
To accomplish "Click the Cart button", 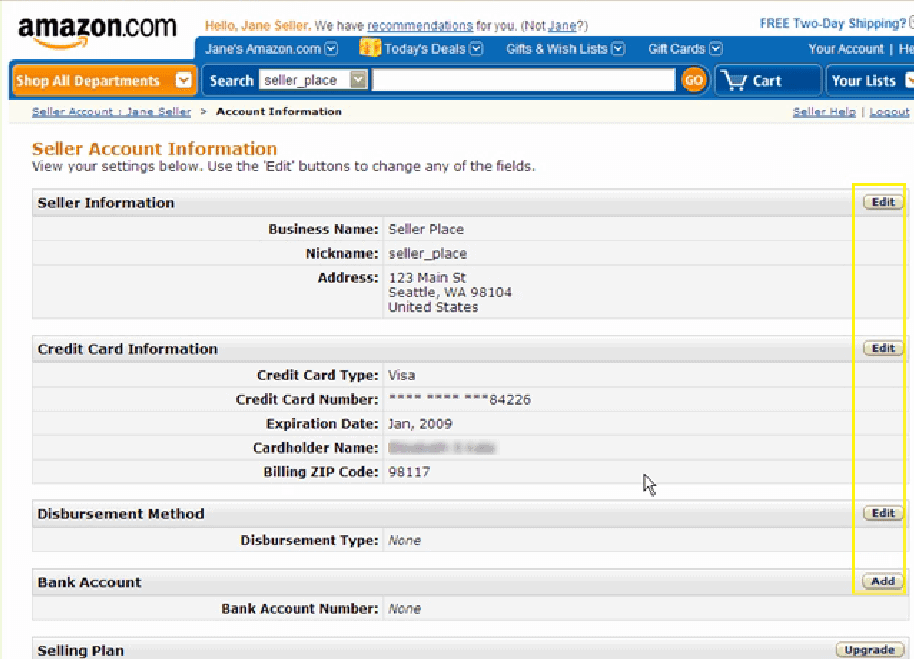I will [768, 80].
